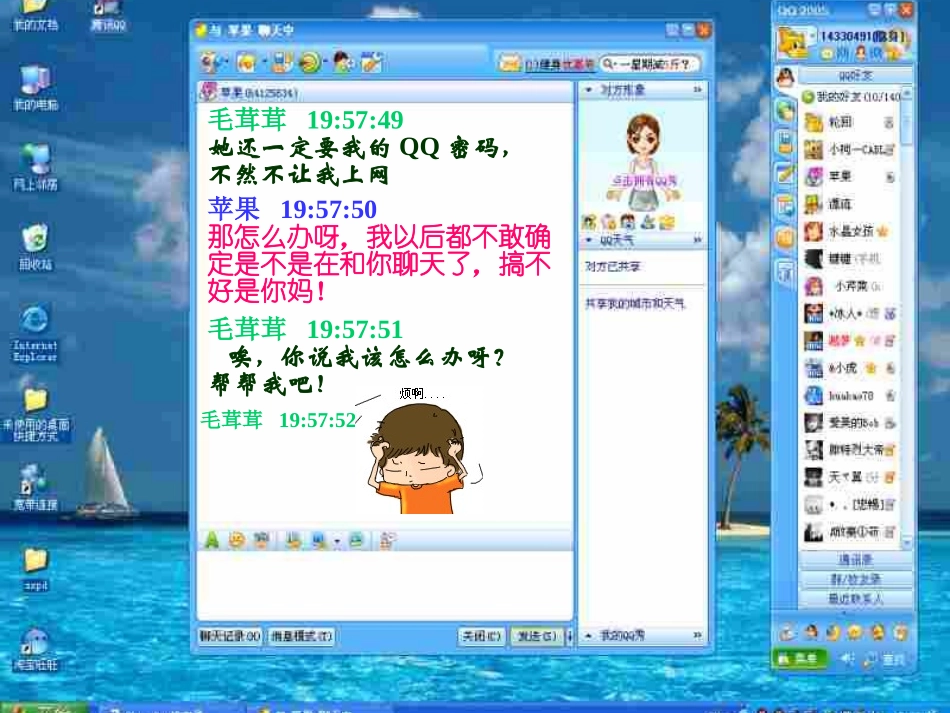The width and height of the screenshot is (950, 713).
Task: Click the 消息模式 message mode button
Action: coord(301,636)
